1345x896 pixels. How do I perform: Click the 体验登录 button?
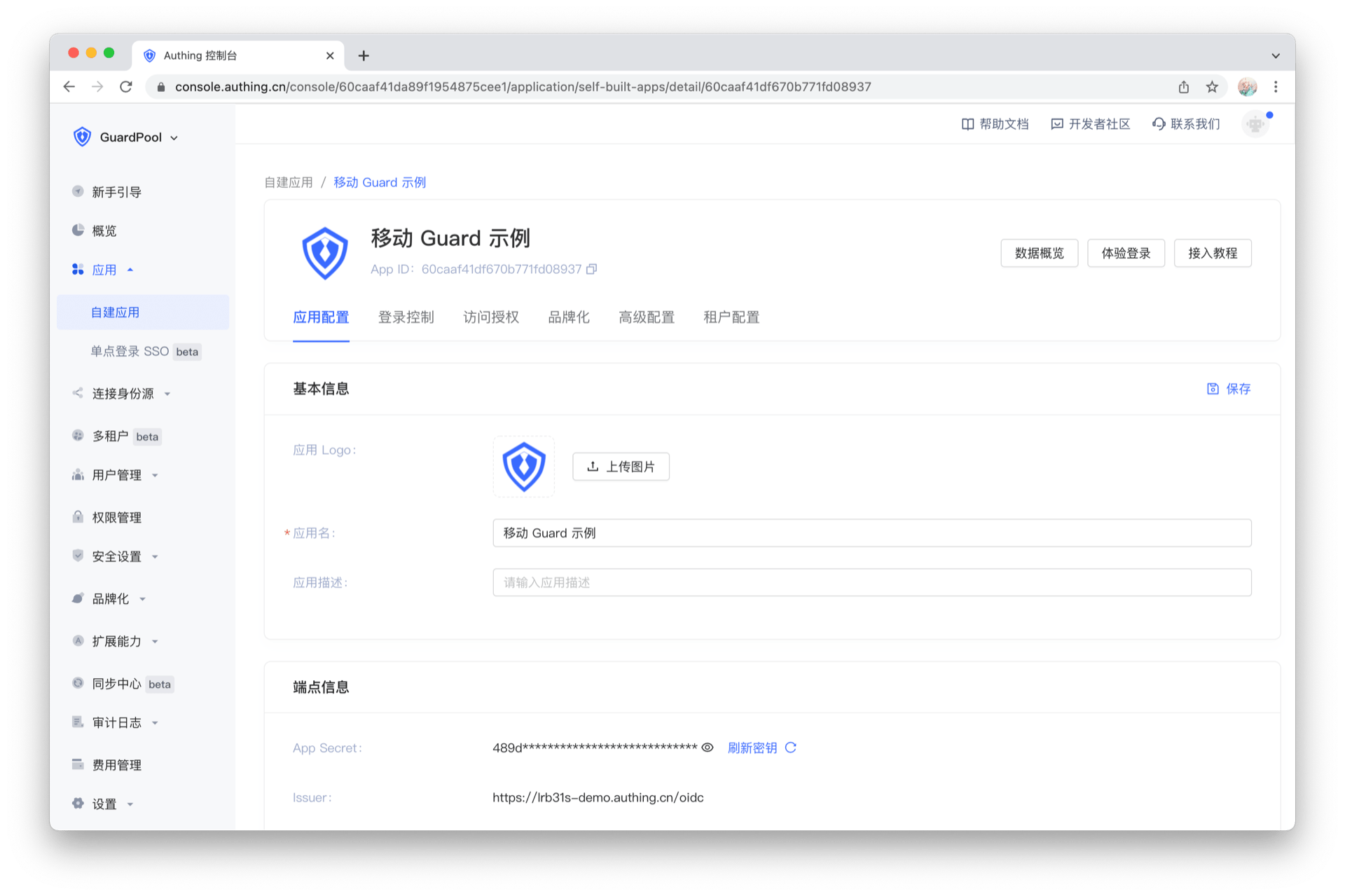click(x=1125, y=253)
